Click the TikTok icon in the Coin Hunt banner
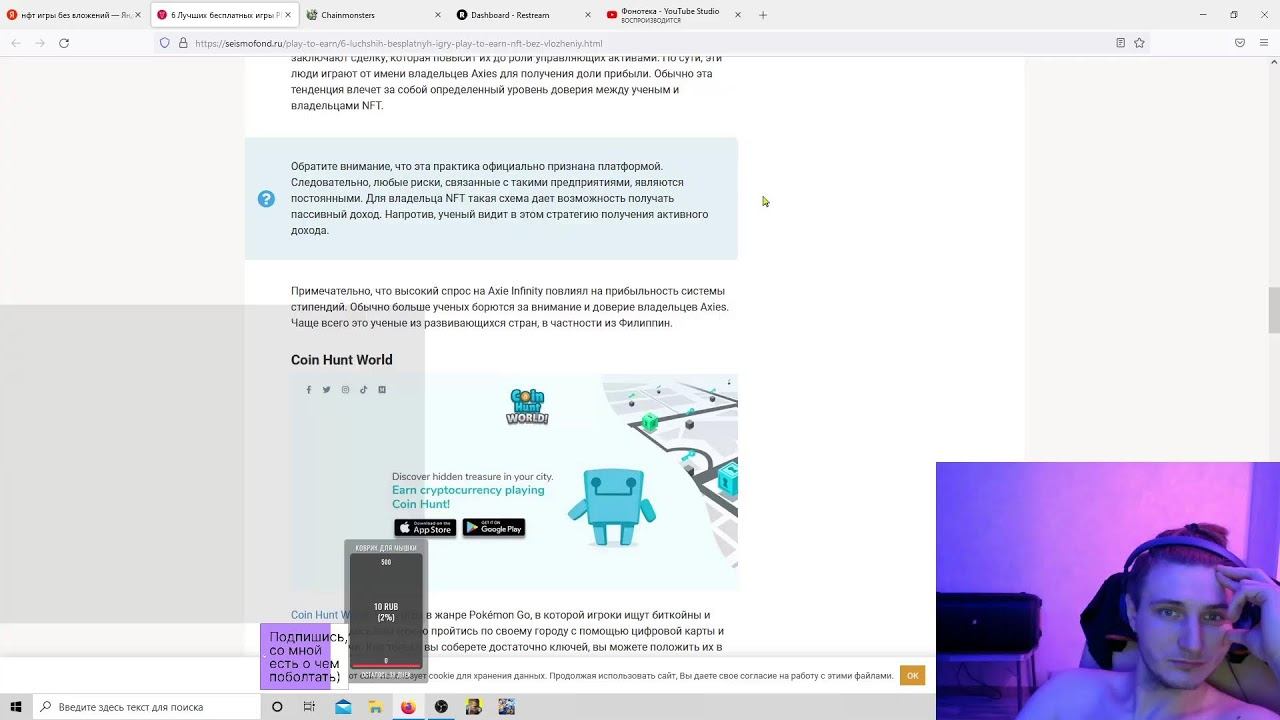This screenshot has width=1280, height=720. pyautogui.click(x=363, y=390)
